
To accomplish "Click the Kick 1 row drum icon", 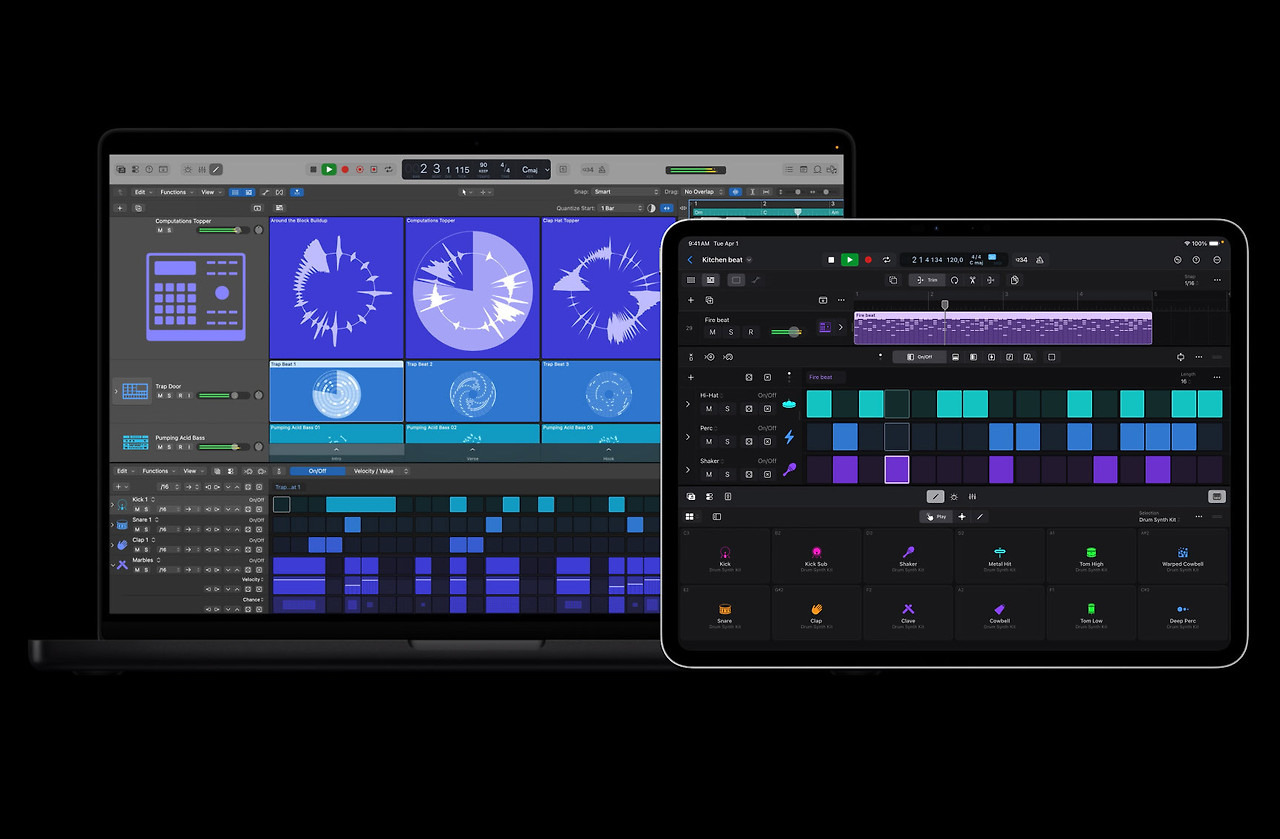I will [122, 505].
